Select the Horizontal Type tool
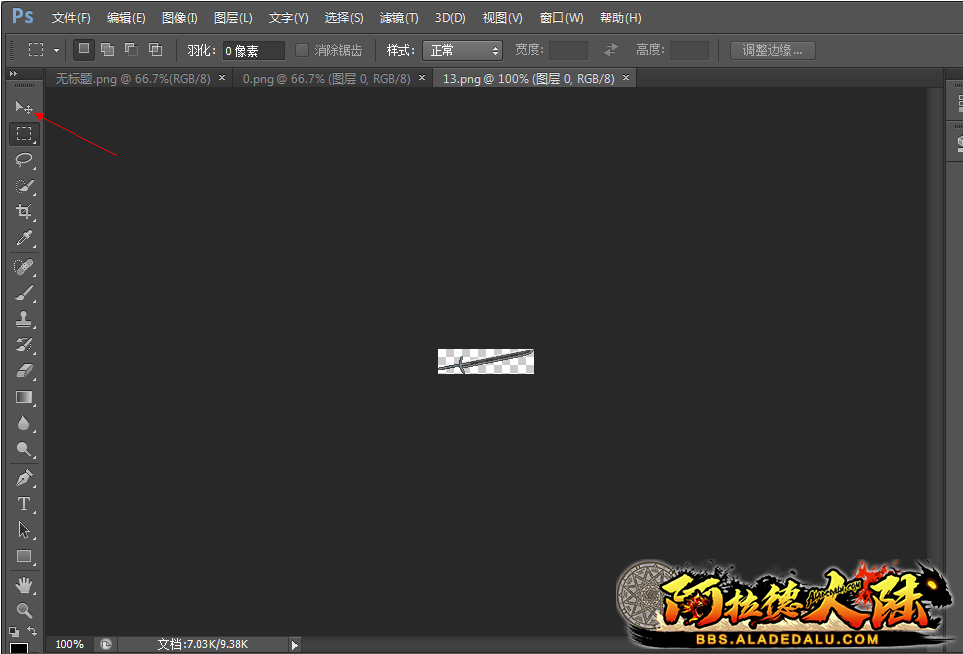This screenshot has height=654, width=963. pos(24,504)
